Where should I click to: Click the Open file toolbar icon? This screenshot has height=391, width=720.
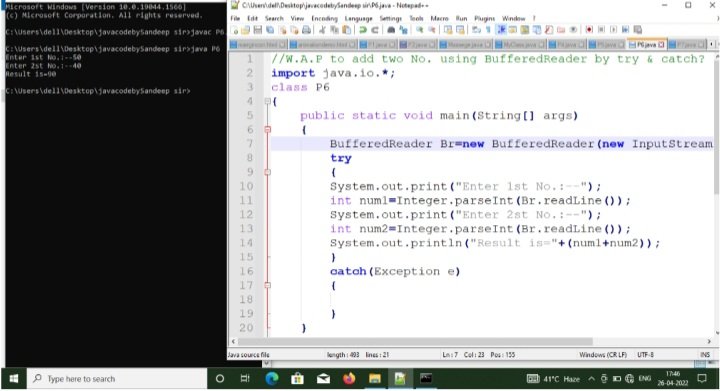(x=246, y=30)
